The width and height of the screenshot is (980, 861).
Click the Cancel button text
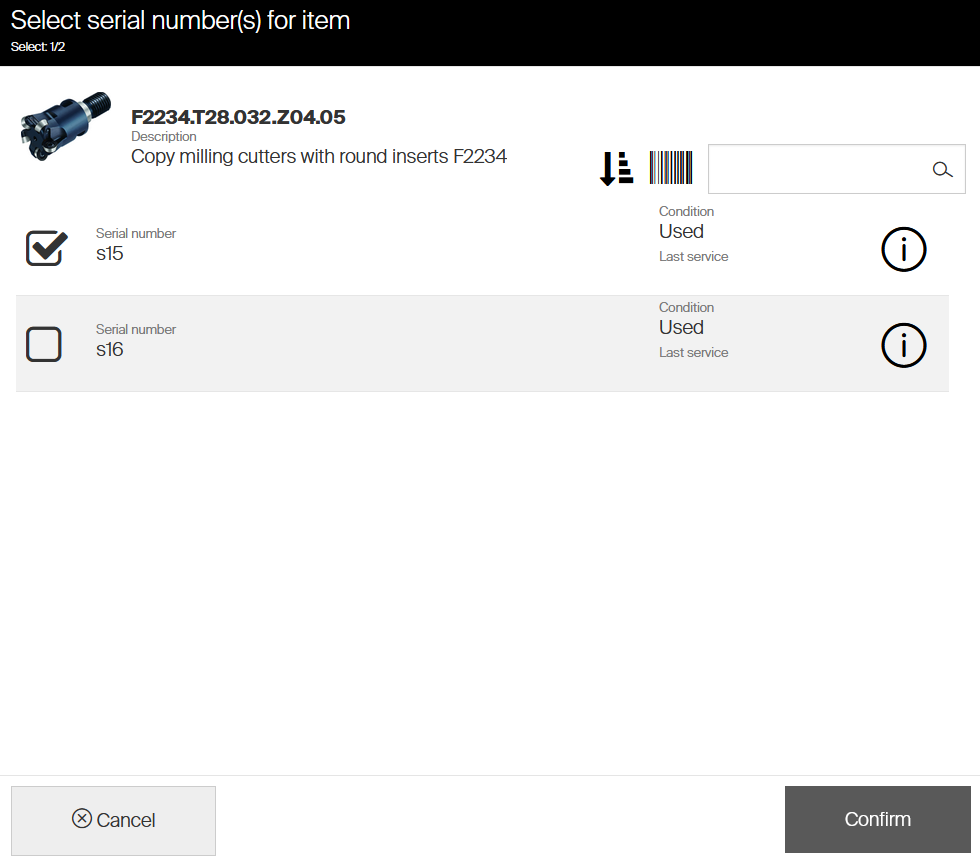pos(126,820)
